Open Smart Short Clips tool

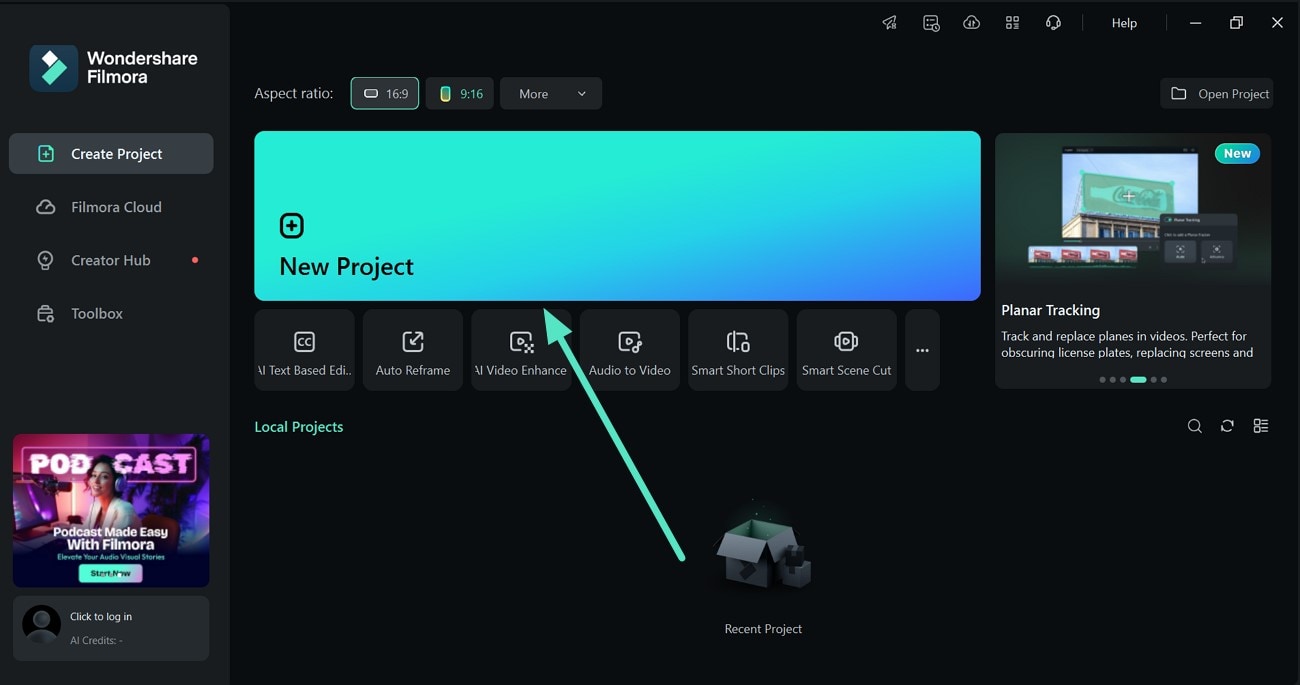pyautogui.click(x=738, y=350)
